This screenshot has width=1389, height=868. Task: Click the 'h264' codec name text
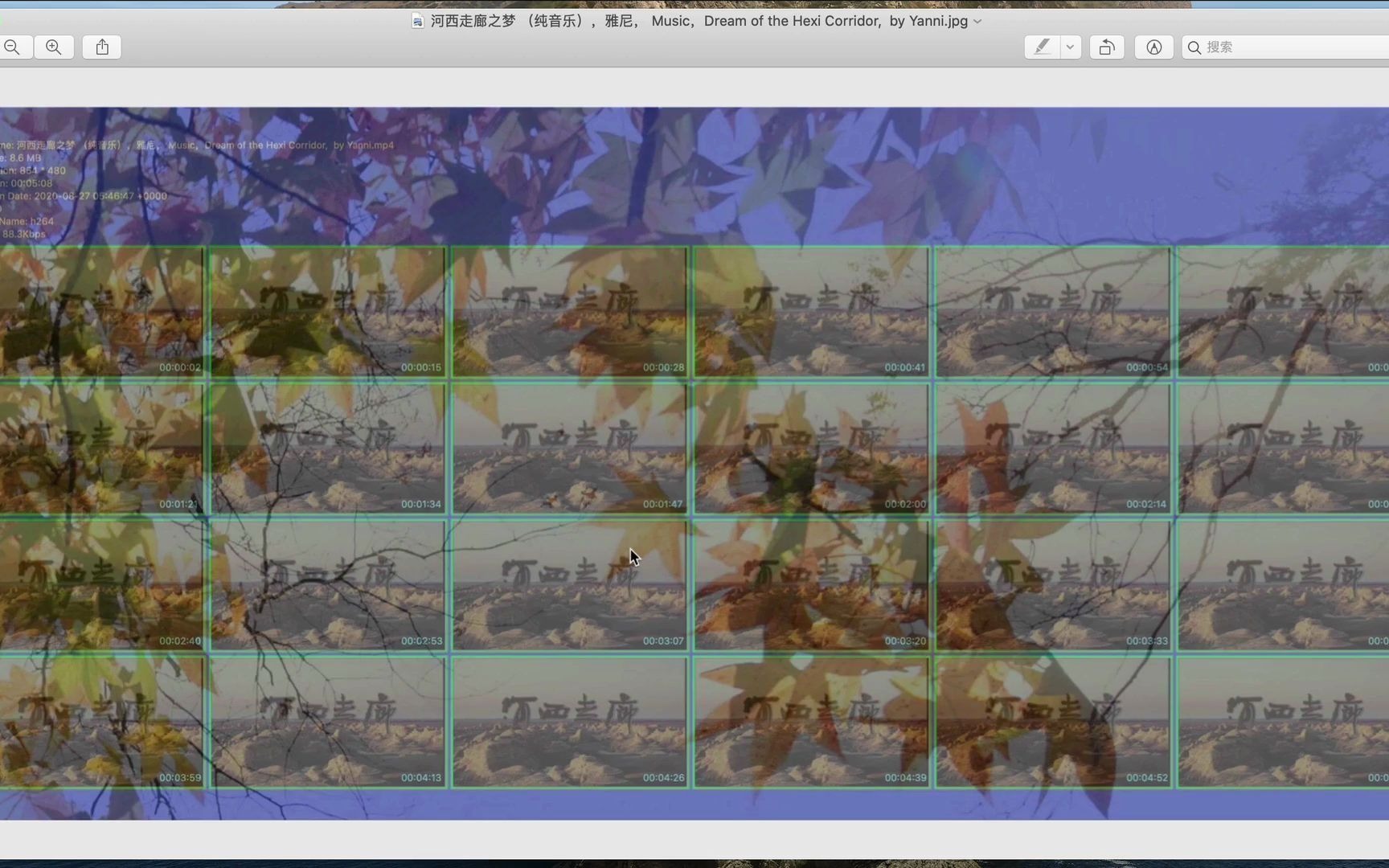(42, 221)
